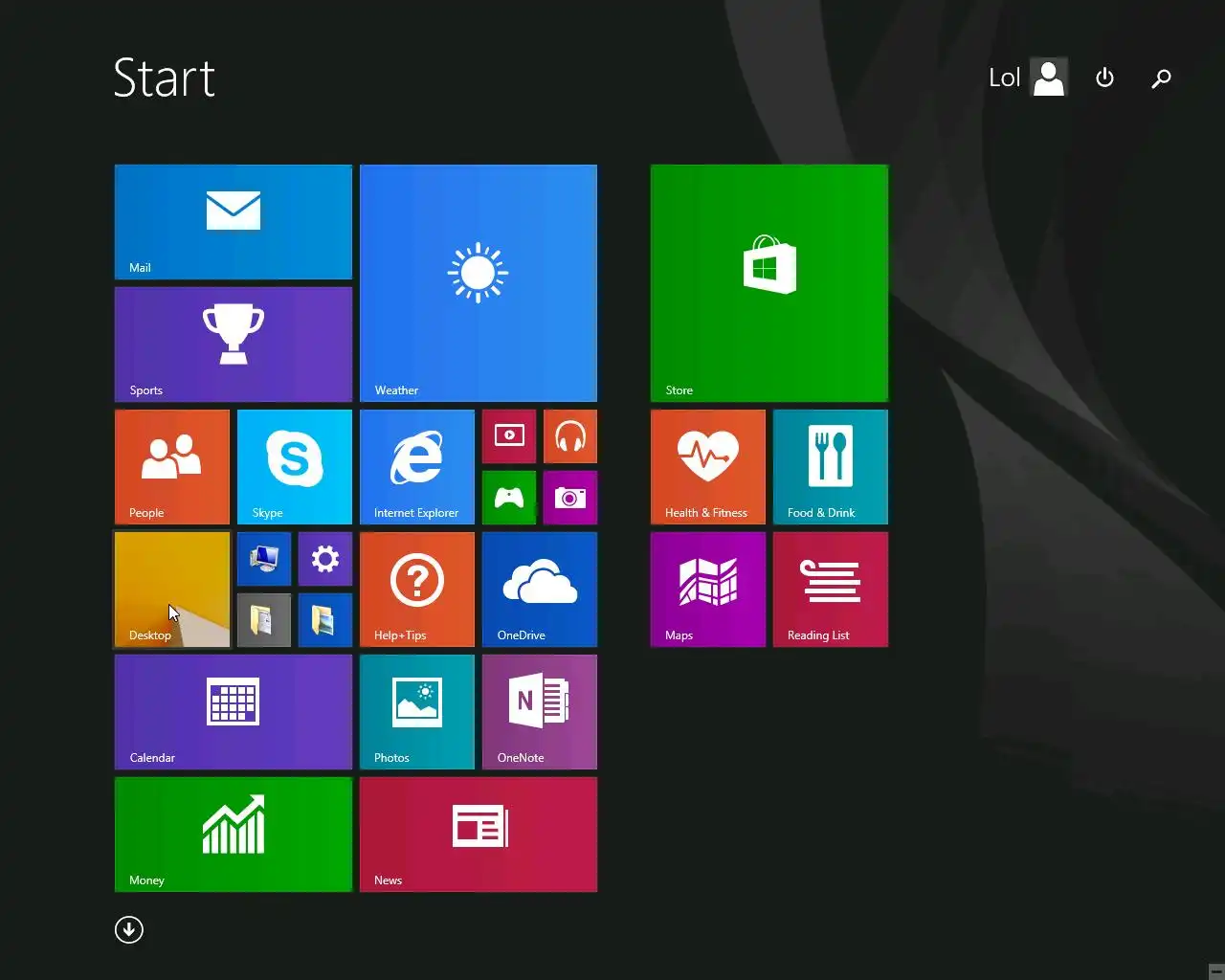Open the Calendar tile
This screenshot has height=980, width=1225.
(234, 712)
